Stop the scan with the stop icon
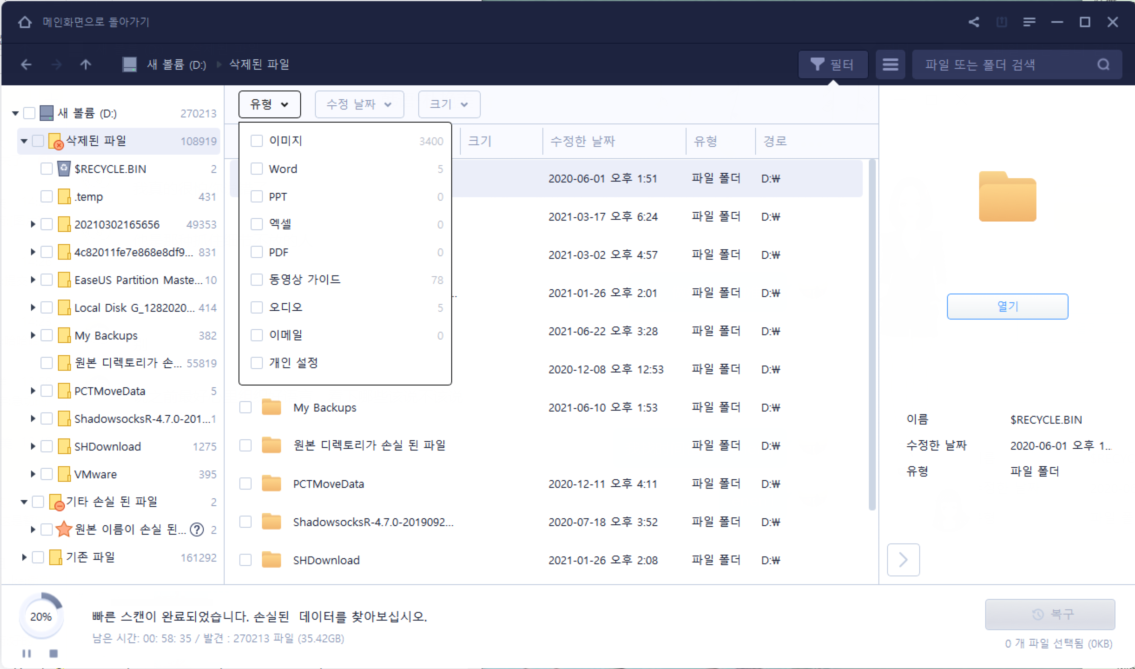 55,653
